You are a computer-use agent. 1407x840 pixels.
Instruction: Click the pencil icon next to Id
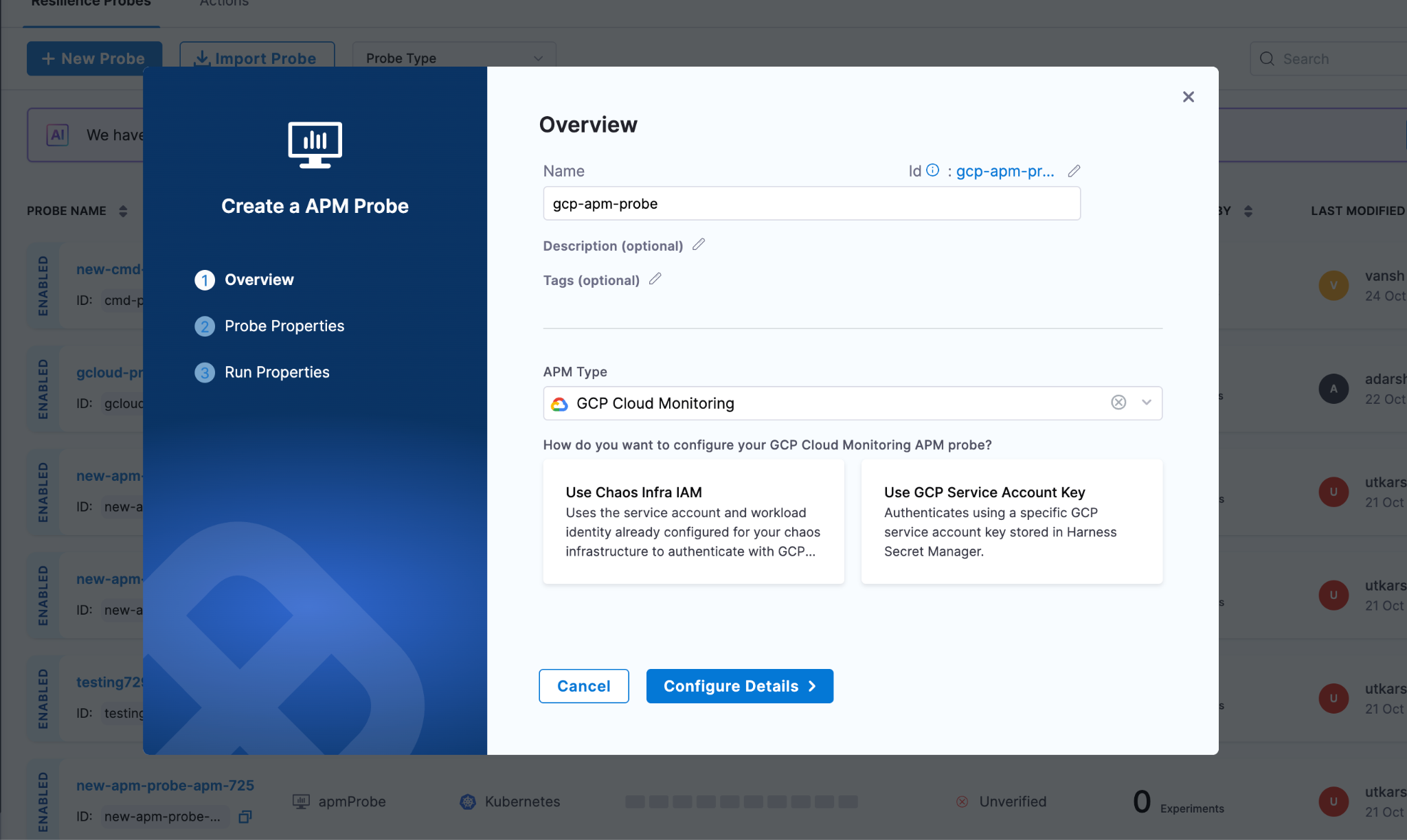(x=1074, y=171)
